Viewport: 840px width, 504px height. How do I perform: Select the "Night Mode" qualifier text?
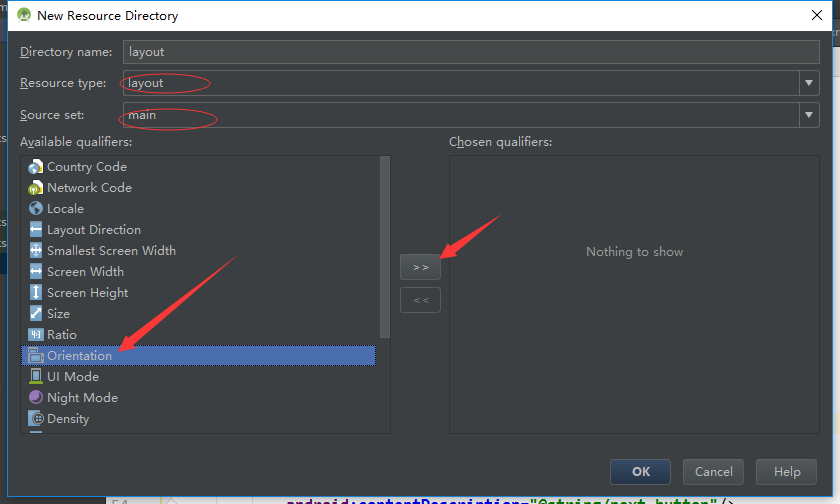[82, 398]
